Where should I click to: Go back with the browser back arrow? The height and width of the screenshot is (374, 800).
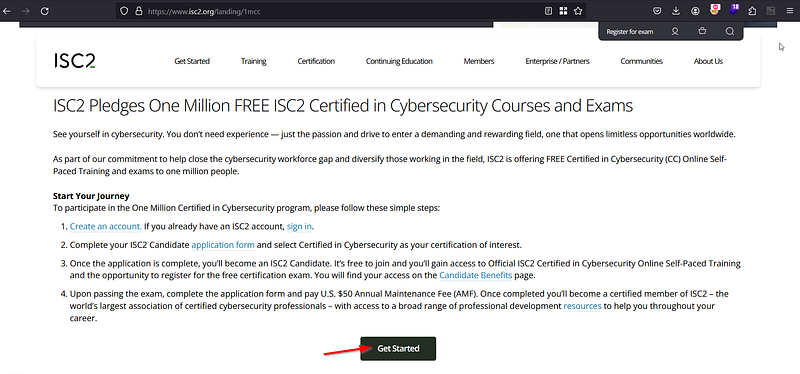[x=6, y=11]
